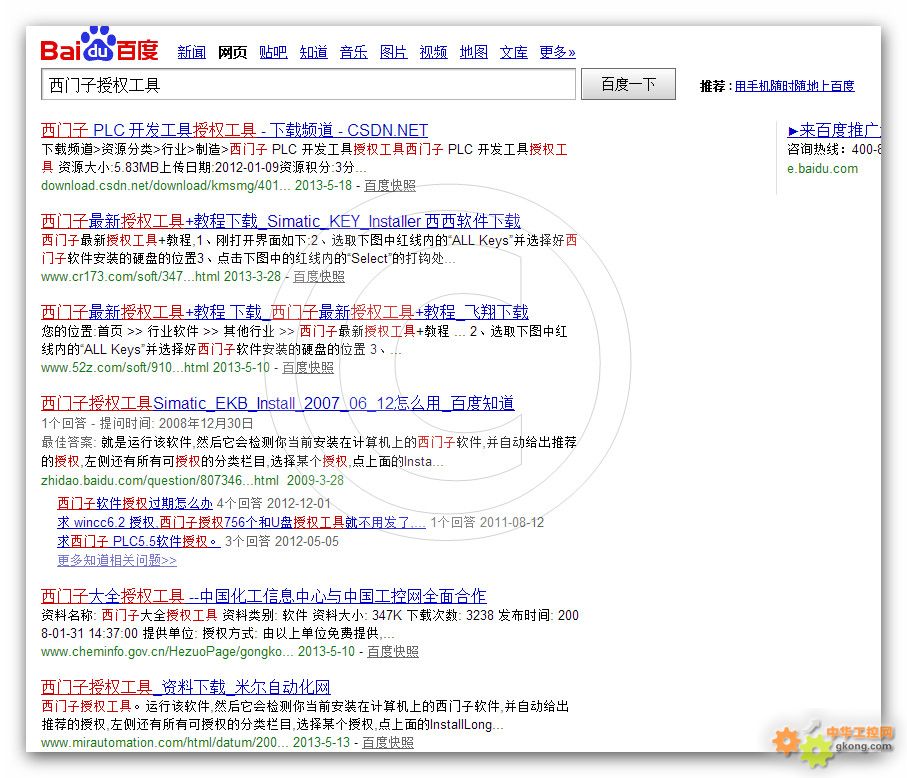View 百度快照 for the mirautomation.com result
Screen dimensions: 907x778
coord(388,742)
